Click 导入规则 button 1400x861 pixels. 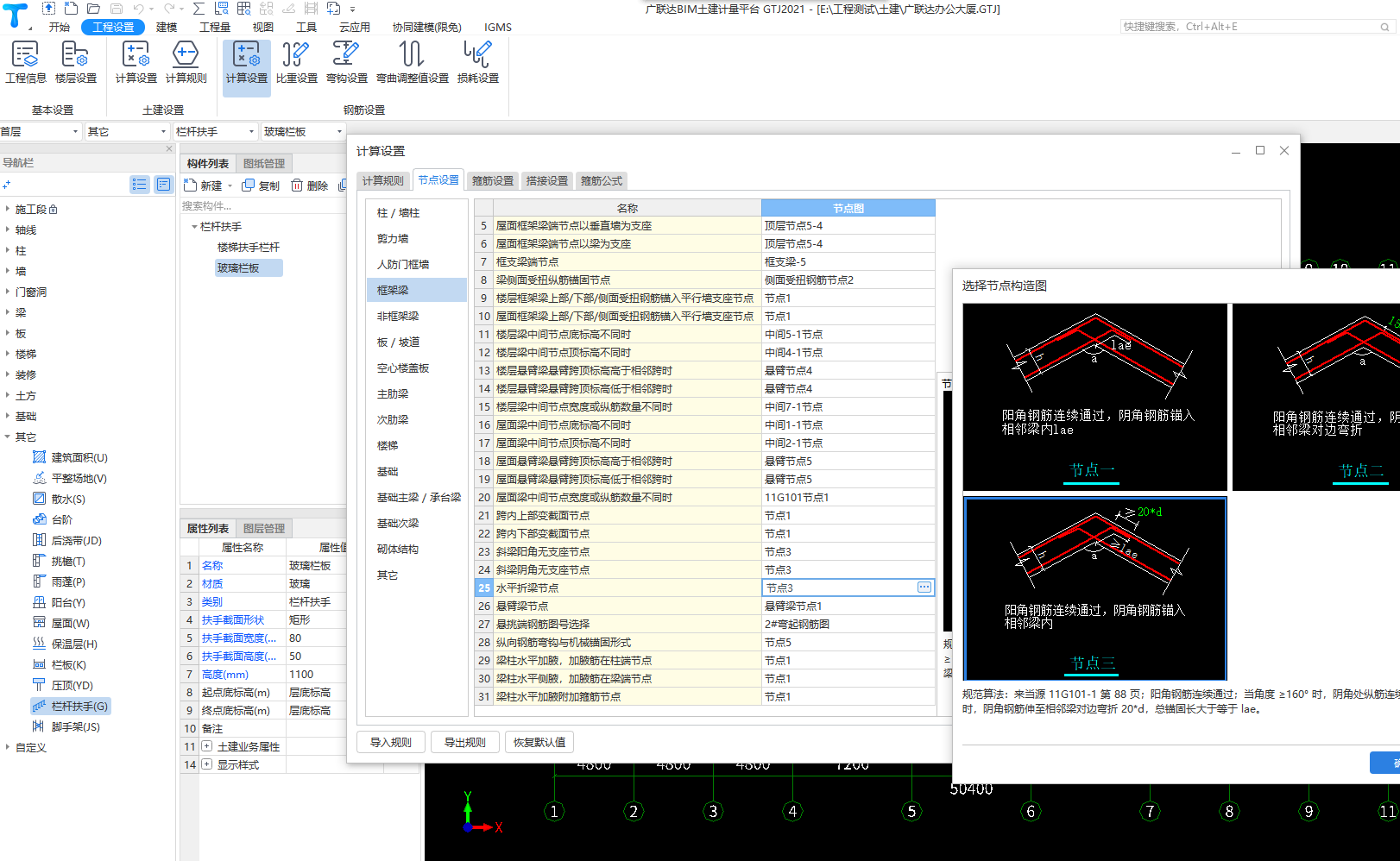coord(391,742)
